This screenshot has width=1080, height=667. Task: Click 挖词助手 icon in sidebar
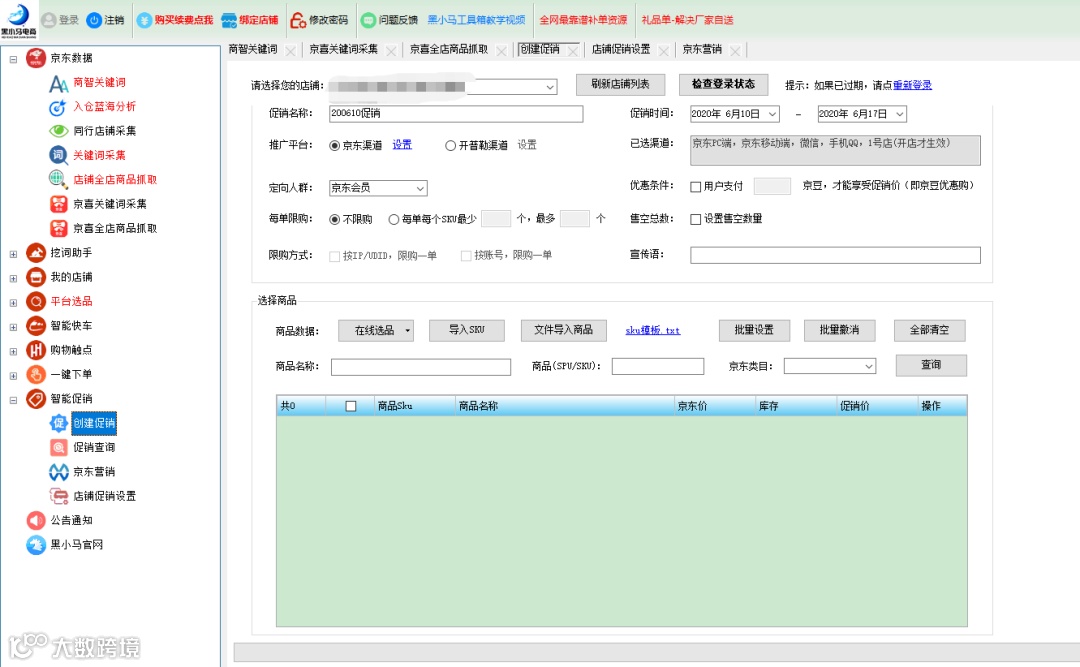36,253
